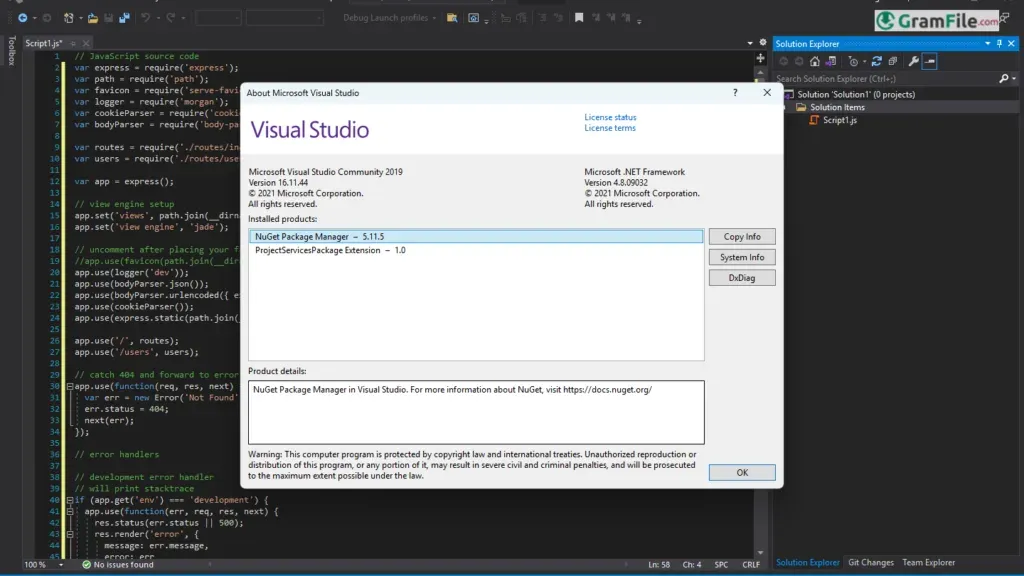The width and height of the screenshot is (1024, 576).
Task: Click the Copy Info button
Action: click(x=742, y=236)
